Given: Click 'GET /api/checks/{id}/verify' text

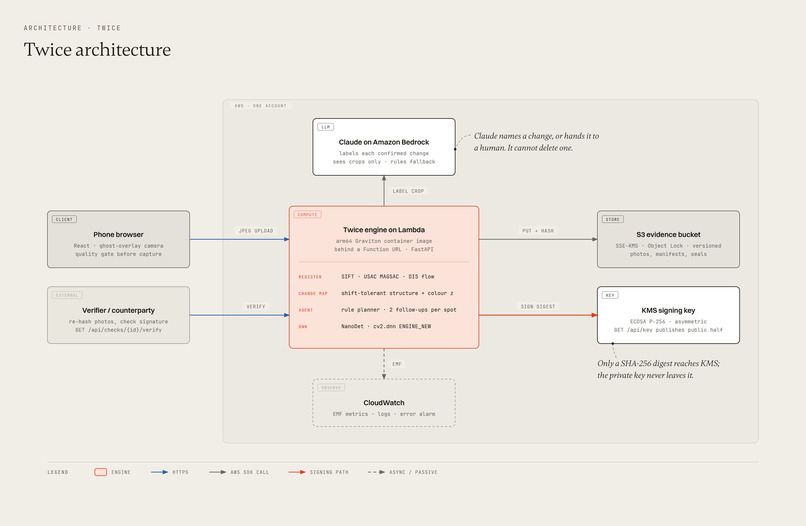Looking at the screenshot, I should (x=118, y=330).
